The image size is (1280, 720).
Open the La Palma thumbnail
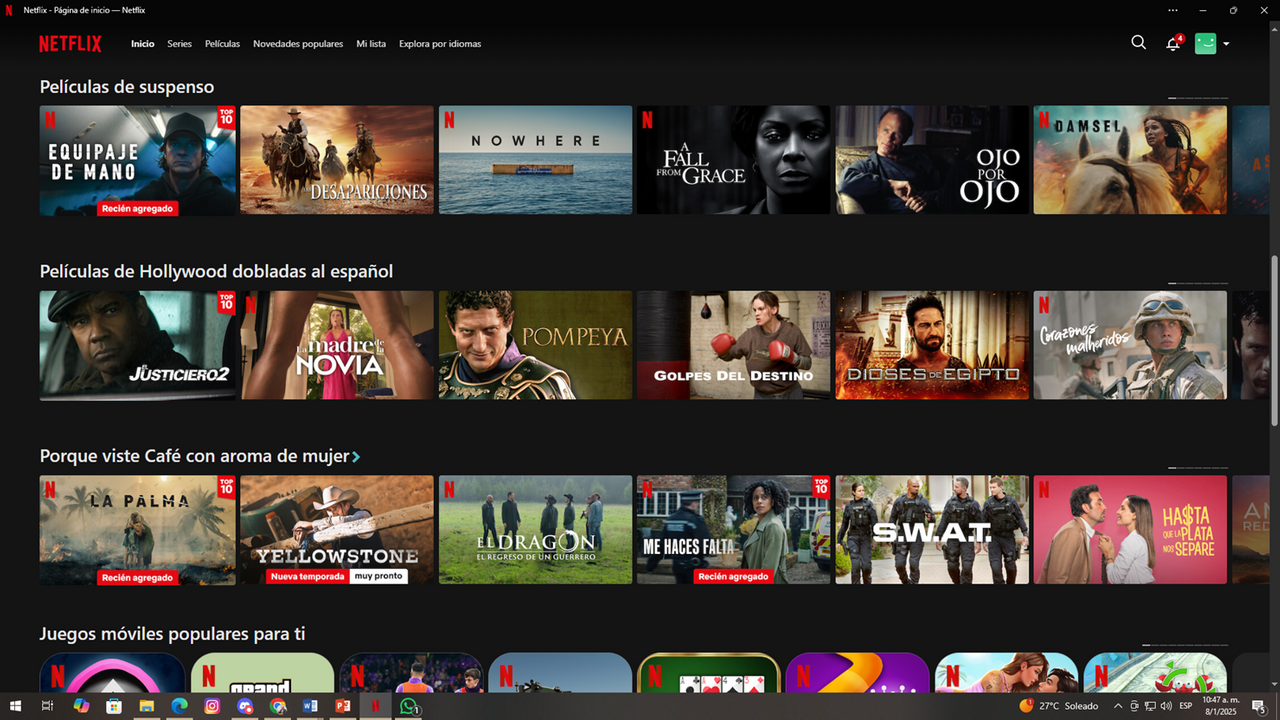point(138,530)
